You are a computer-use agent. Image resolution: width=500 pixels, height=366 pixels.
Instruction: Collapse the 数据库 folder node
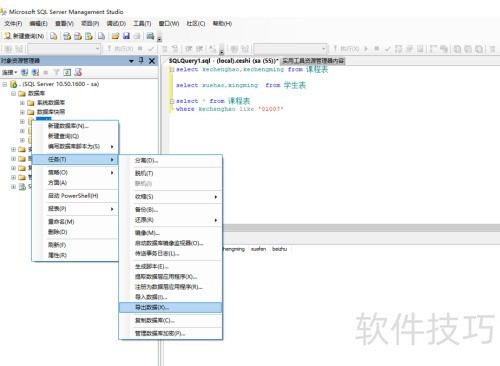click(x=14, y=93)
